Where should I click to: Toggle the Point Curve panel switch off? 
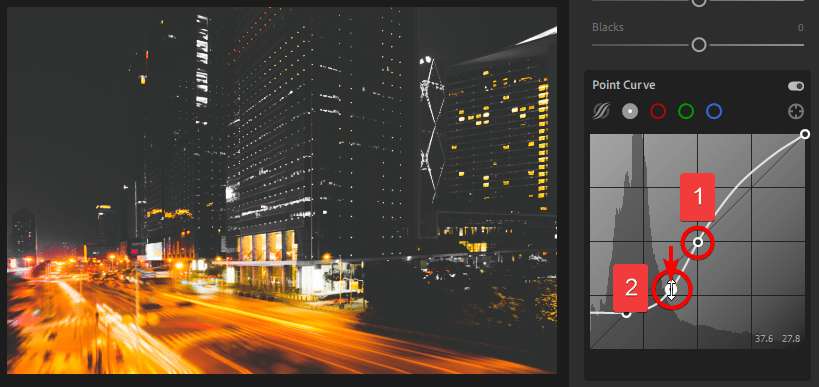point(796,86)
